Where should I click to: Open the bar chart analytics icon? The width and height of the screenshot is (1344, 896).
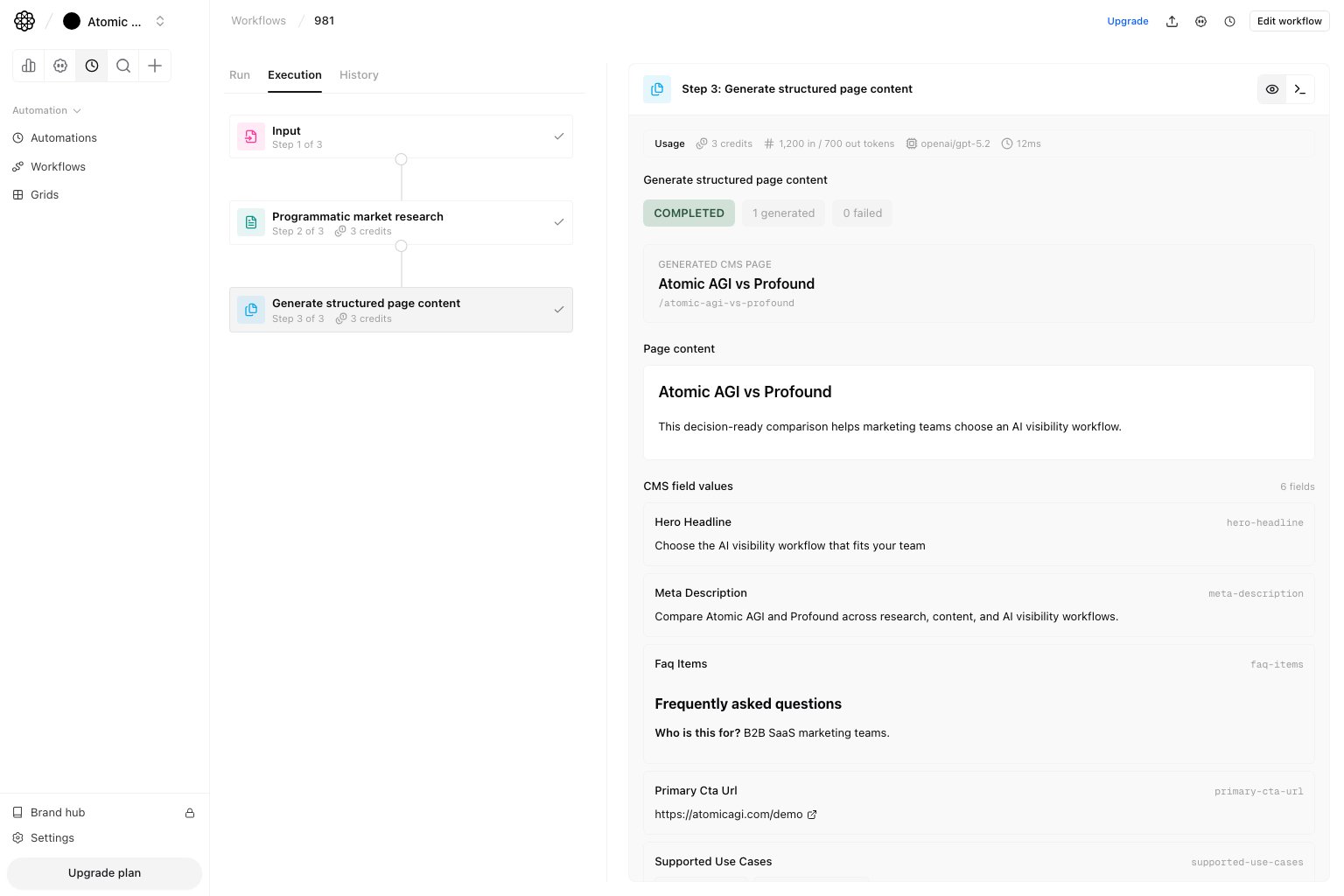click(29, 66)
